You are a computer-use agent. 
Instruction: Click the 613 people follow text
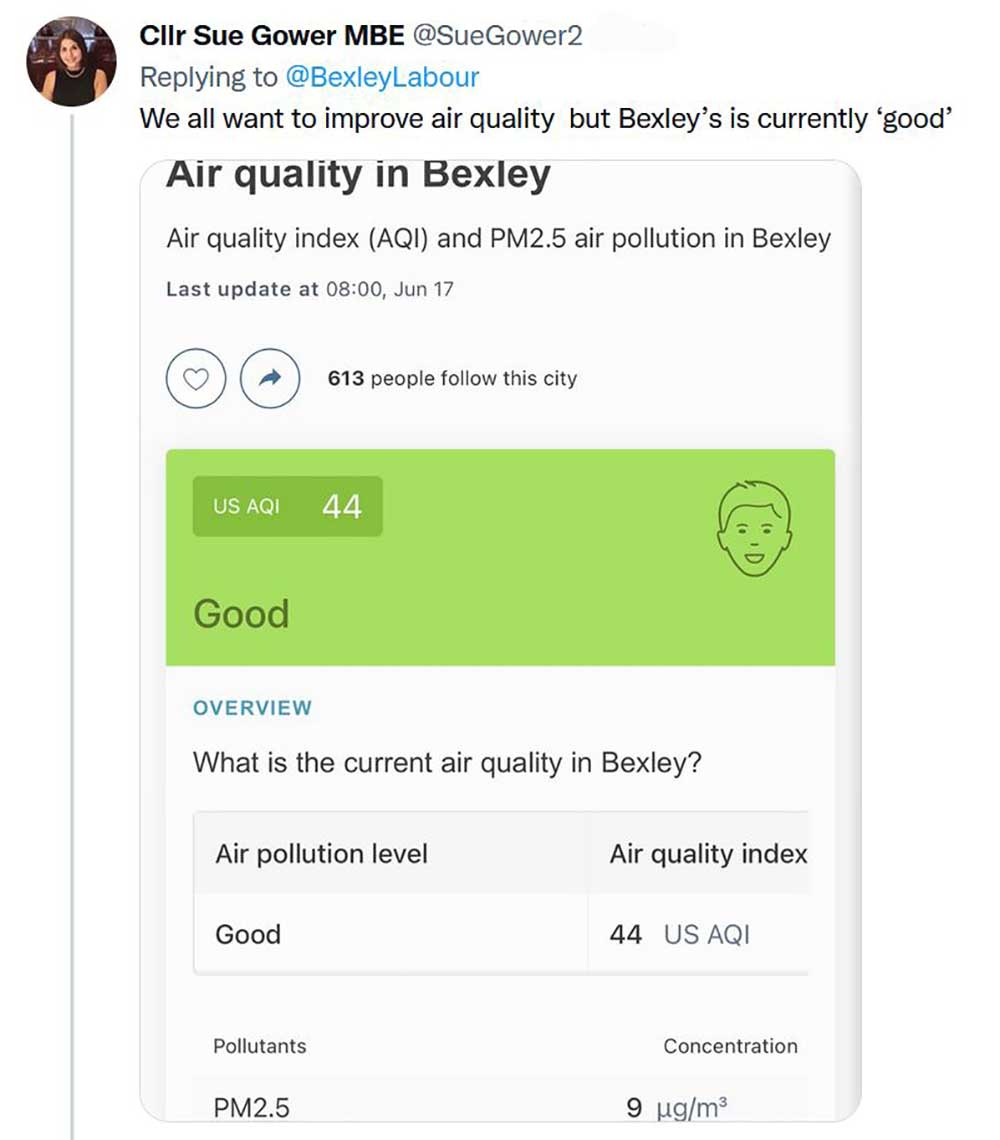pyautogui.click(x=452, y=379)
